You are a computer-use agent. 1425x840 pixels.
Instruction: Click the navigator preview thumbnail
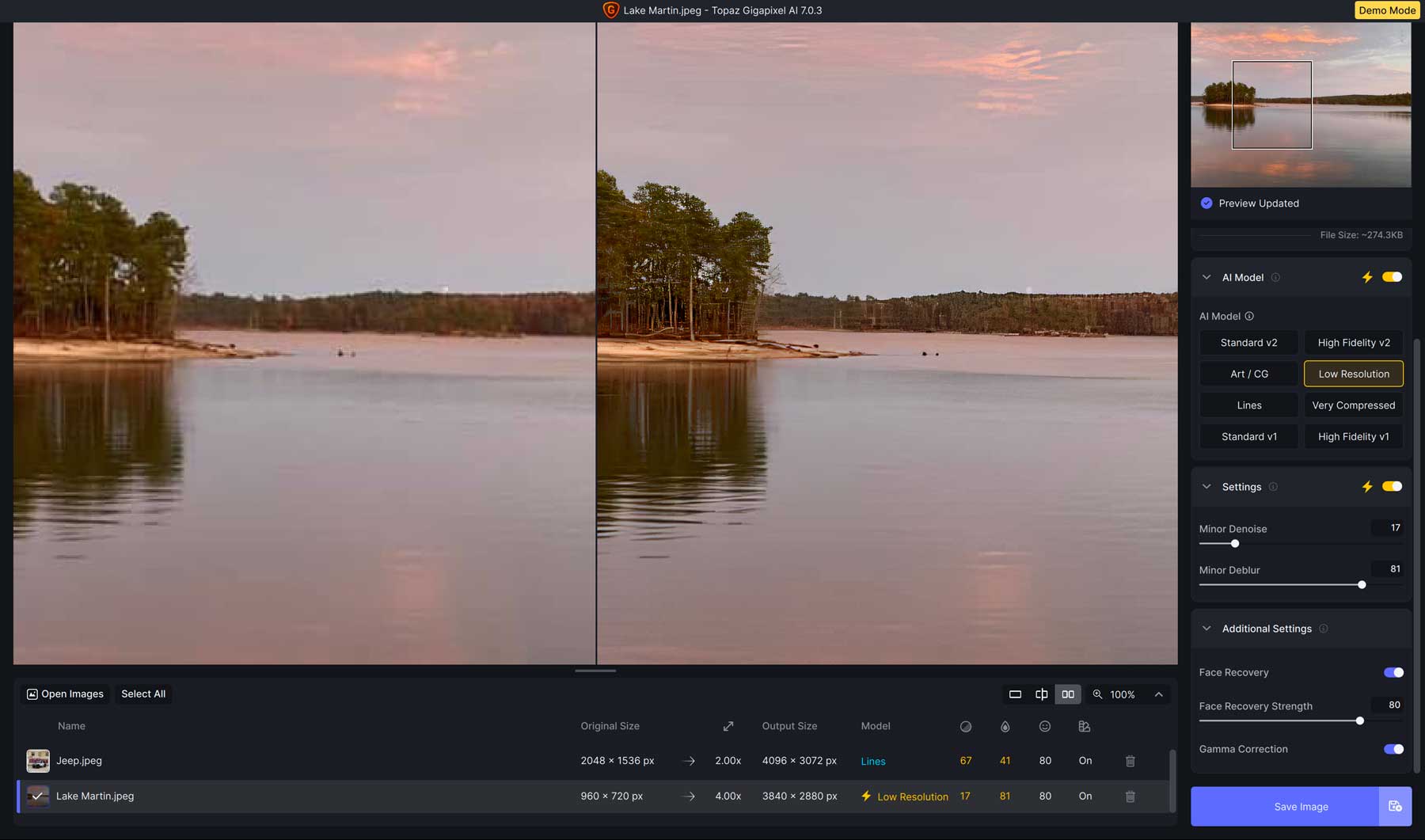(1300, 105)
